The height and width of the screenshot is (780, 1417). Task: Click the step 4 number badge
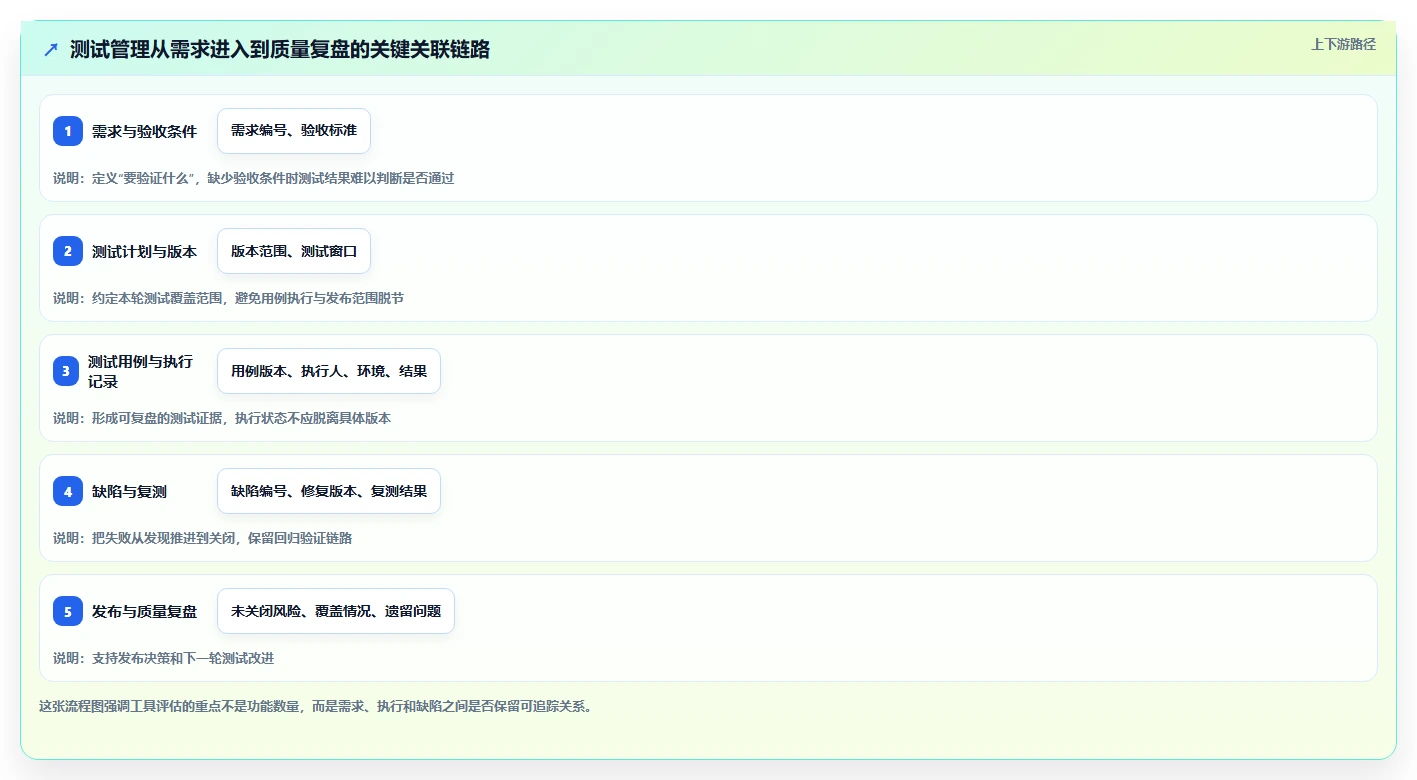pyautogui.click(x=68, y=491)
